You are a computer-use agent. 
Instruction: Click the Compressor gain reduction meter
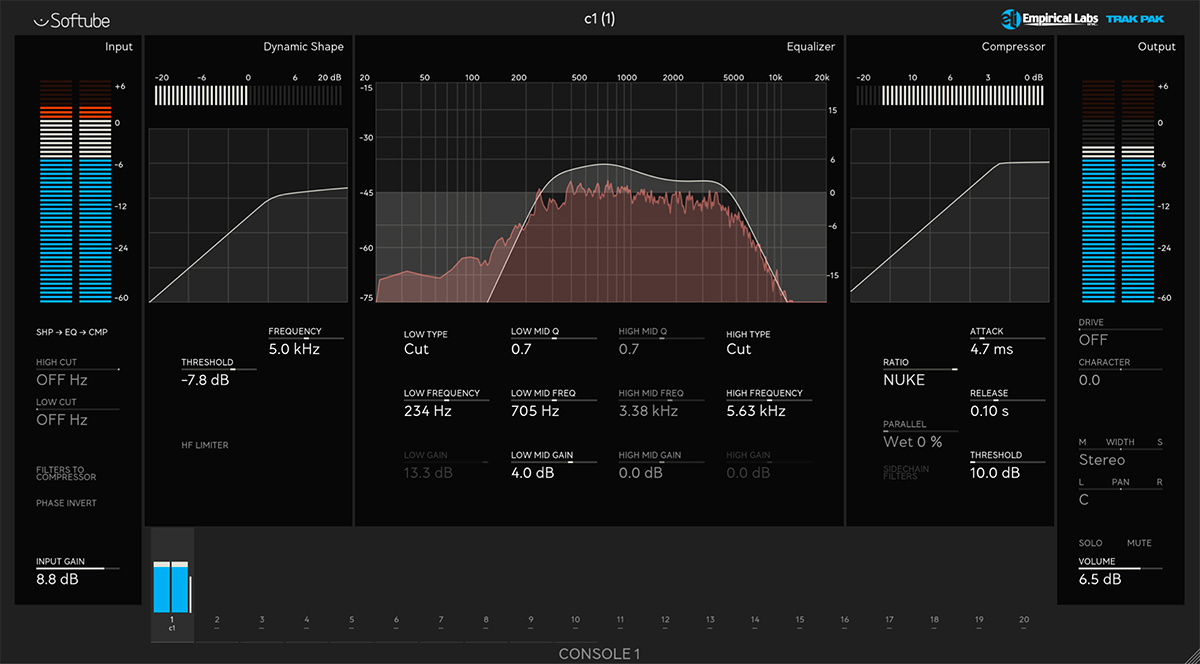[949, 95]
